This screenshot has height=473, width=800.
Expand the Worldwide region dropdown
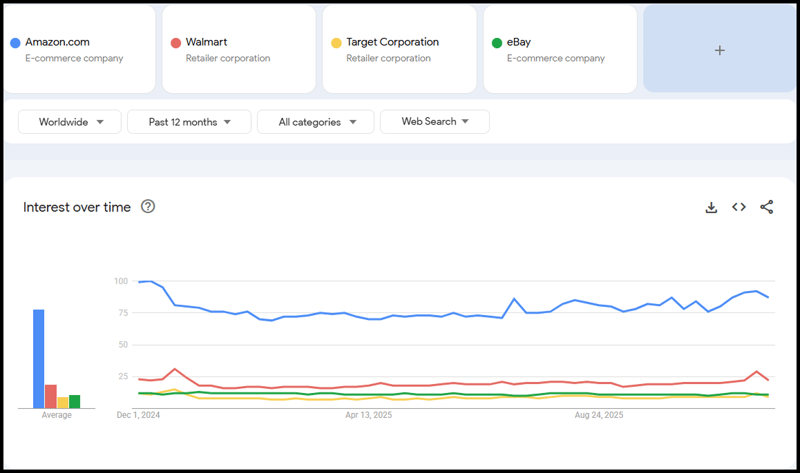point(70,122)
